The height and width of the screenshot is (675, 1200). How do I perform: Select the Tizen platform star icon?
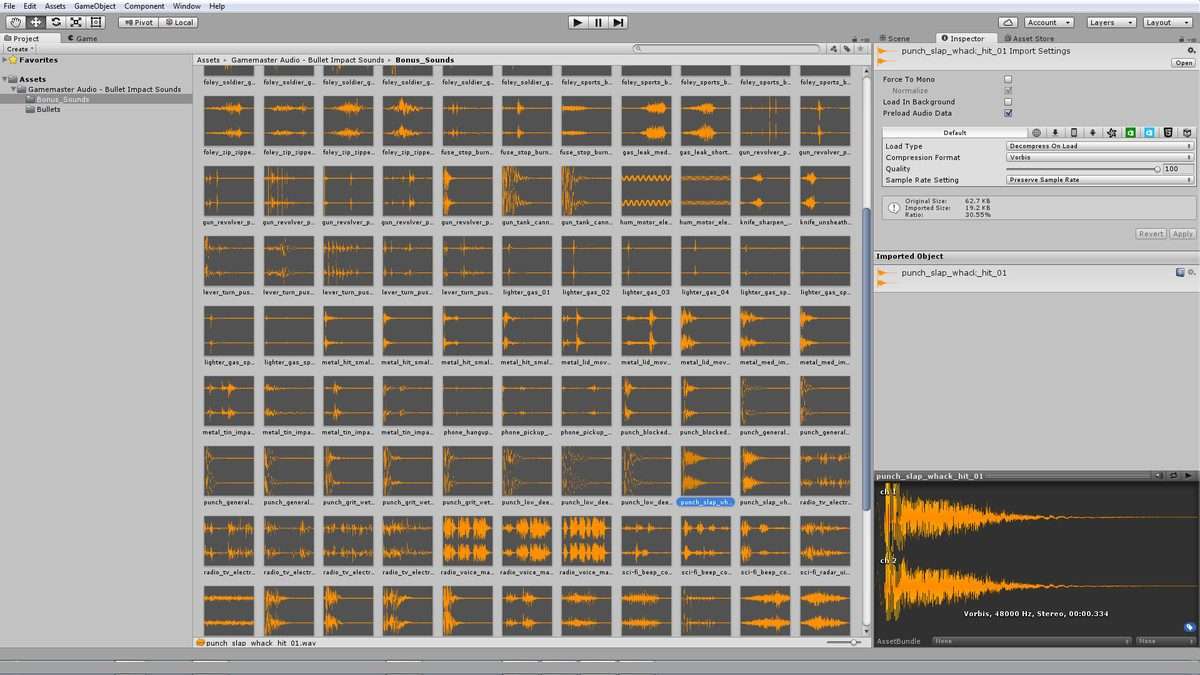1112,132
